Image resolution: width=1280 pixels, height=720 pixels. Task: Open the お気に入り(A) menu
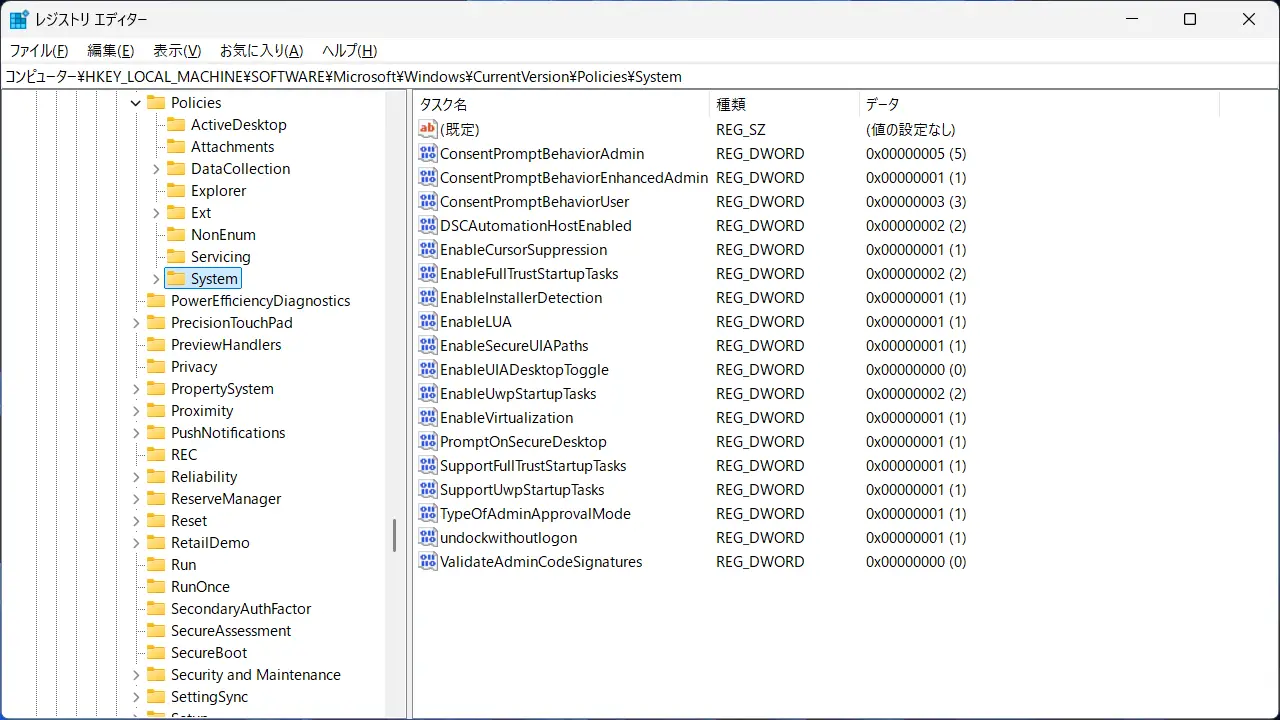262,51
